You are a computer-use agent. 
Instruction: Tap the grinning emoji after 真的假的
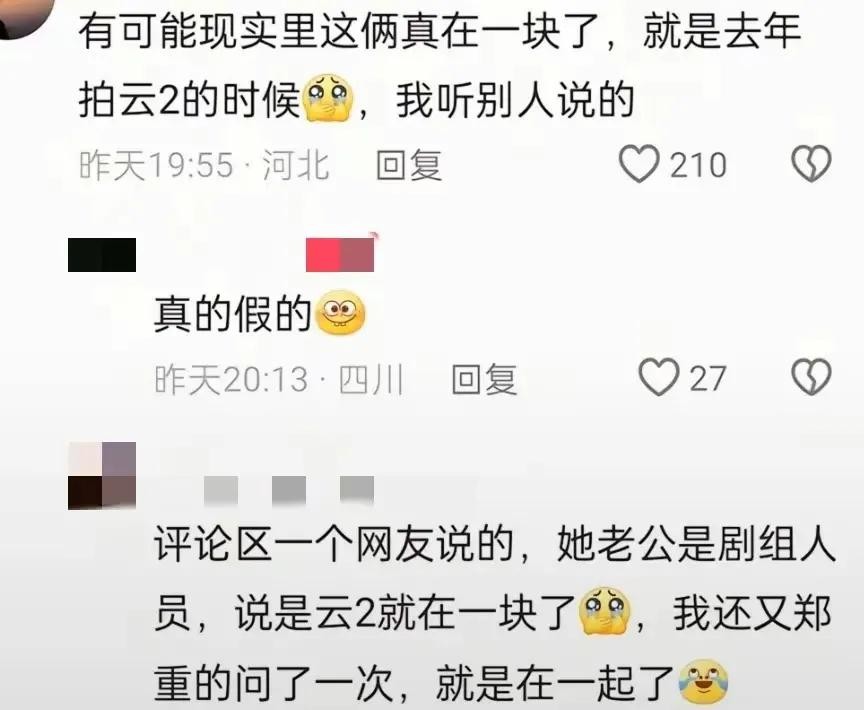340,313
